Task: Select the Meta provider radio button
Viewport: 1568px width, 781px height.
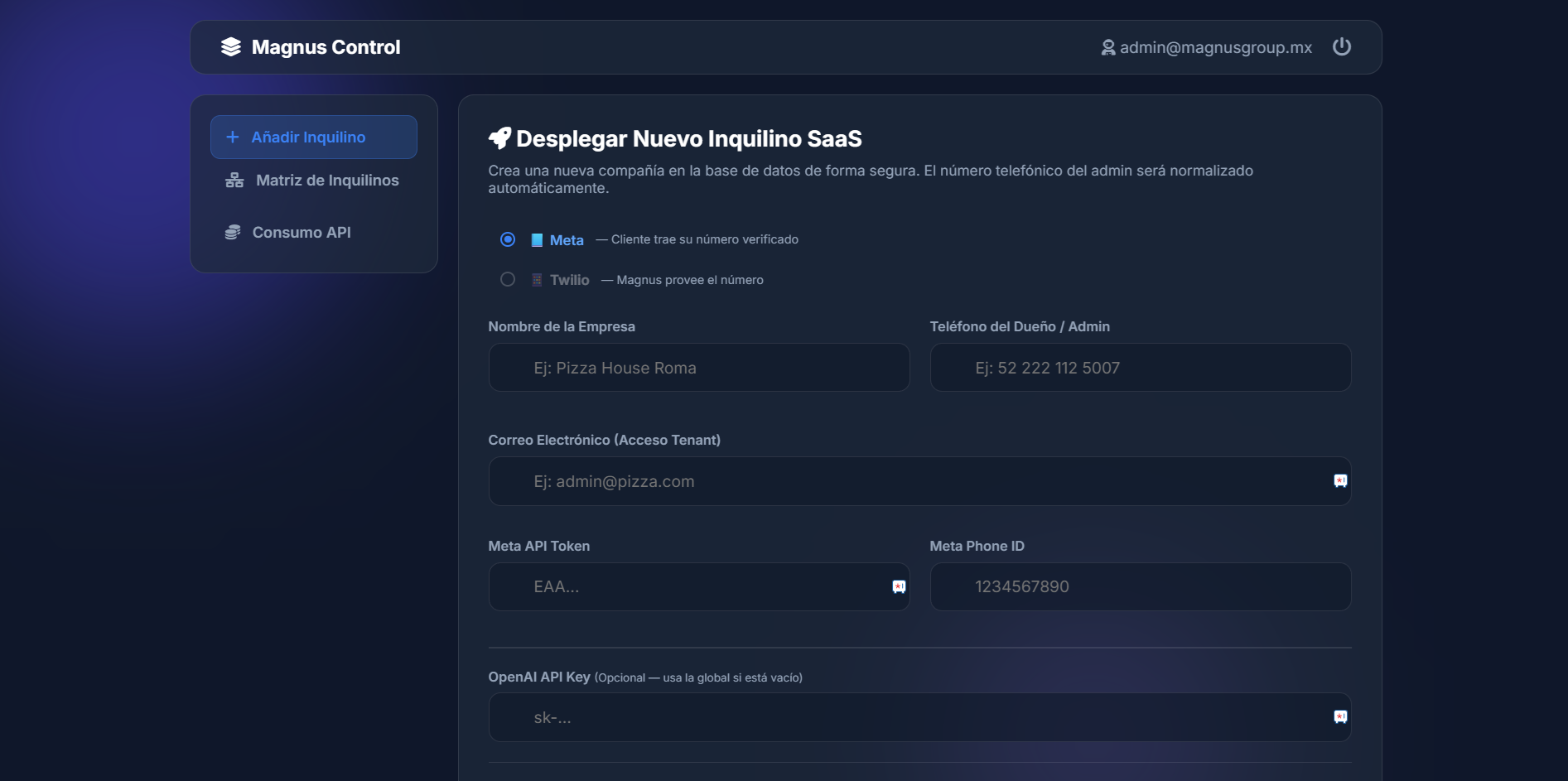Action: 507,239
